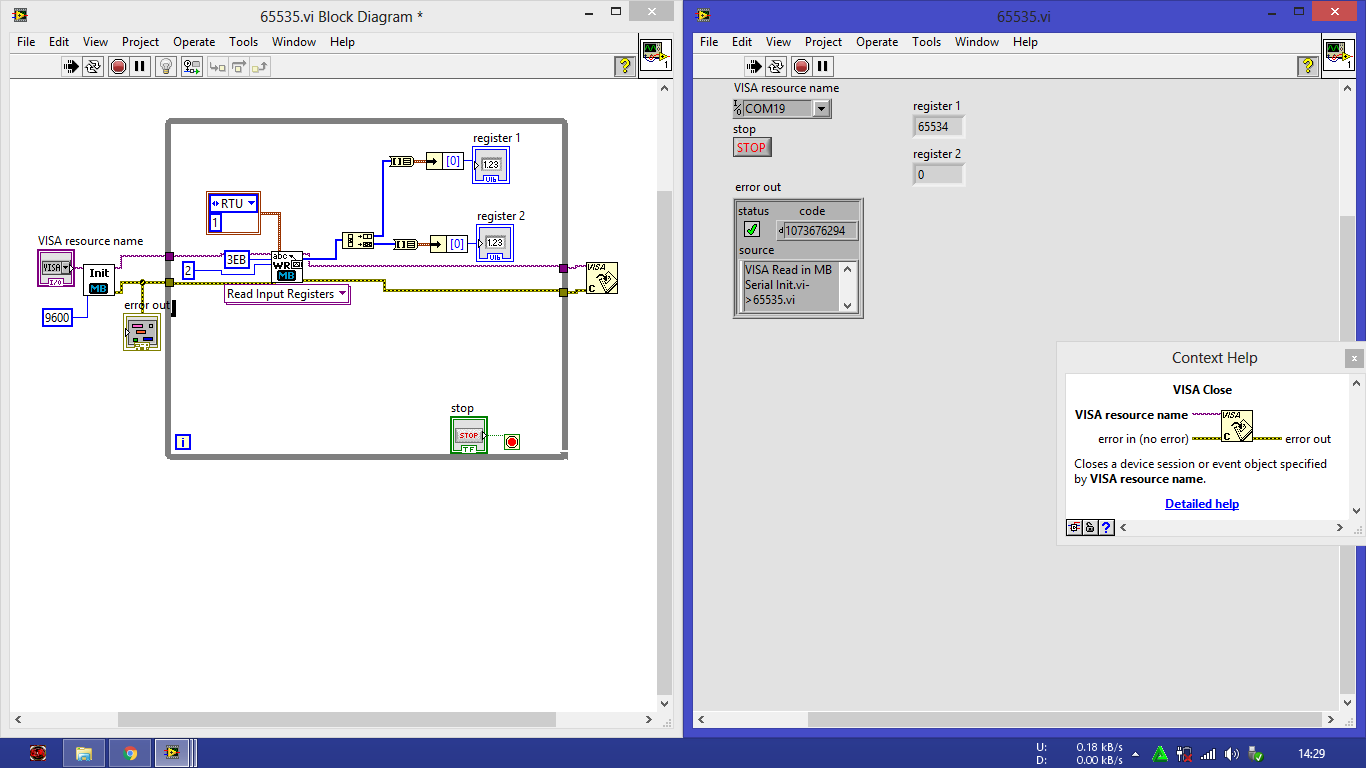Click the Run arrow in Block Diagram toolbar

[x=71, y=67]
